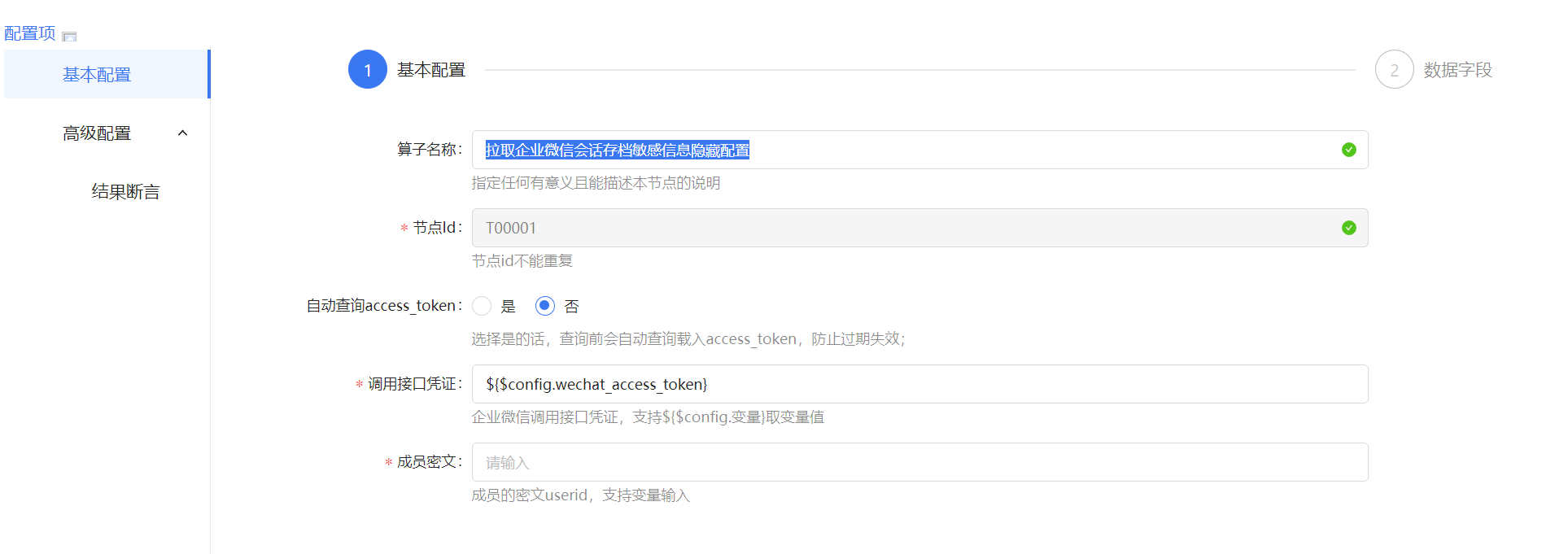The width and height of the screenshot is (1568, 554).
Task: Click the small icon beside 配置项 heading
Action: click(x=69, y=36)
